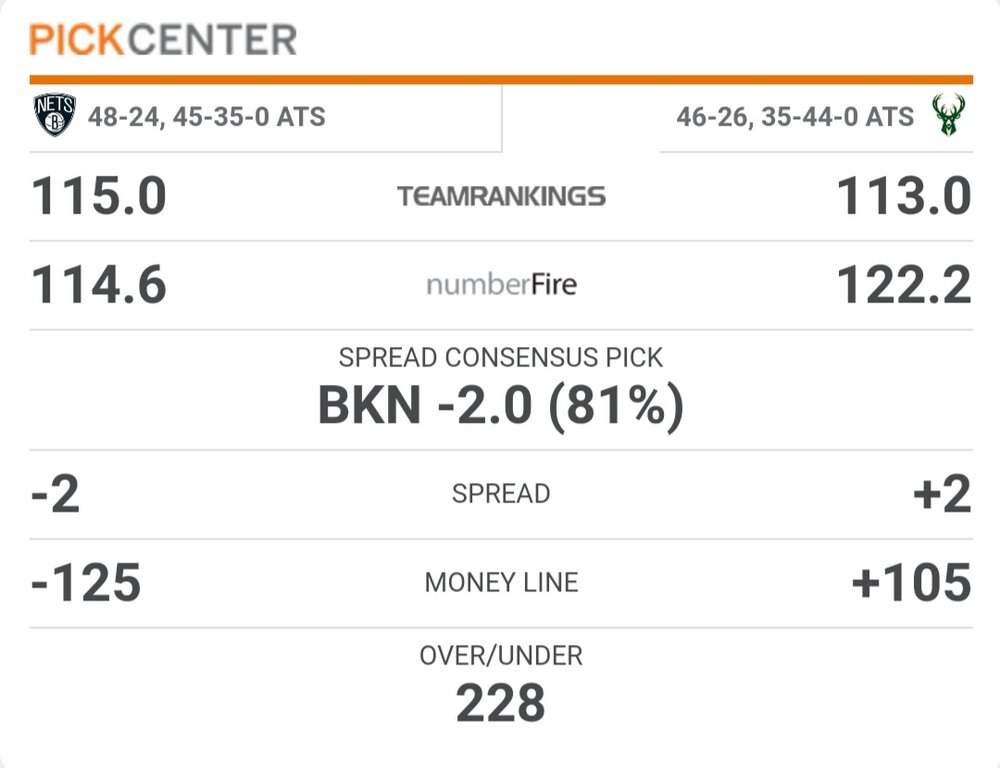Click the TeamRankings 113.0 Bucks projection
The height and width of the screenshot is (768, 1000).
(x=904, y=196)
